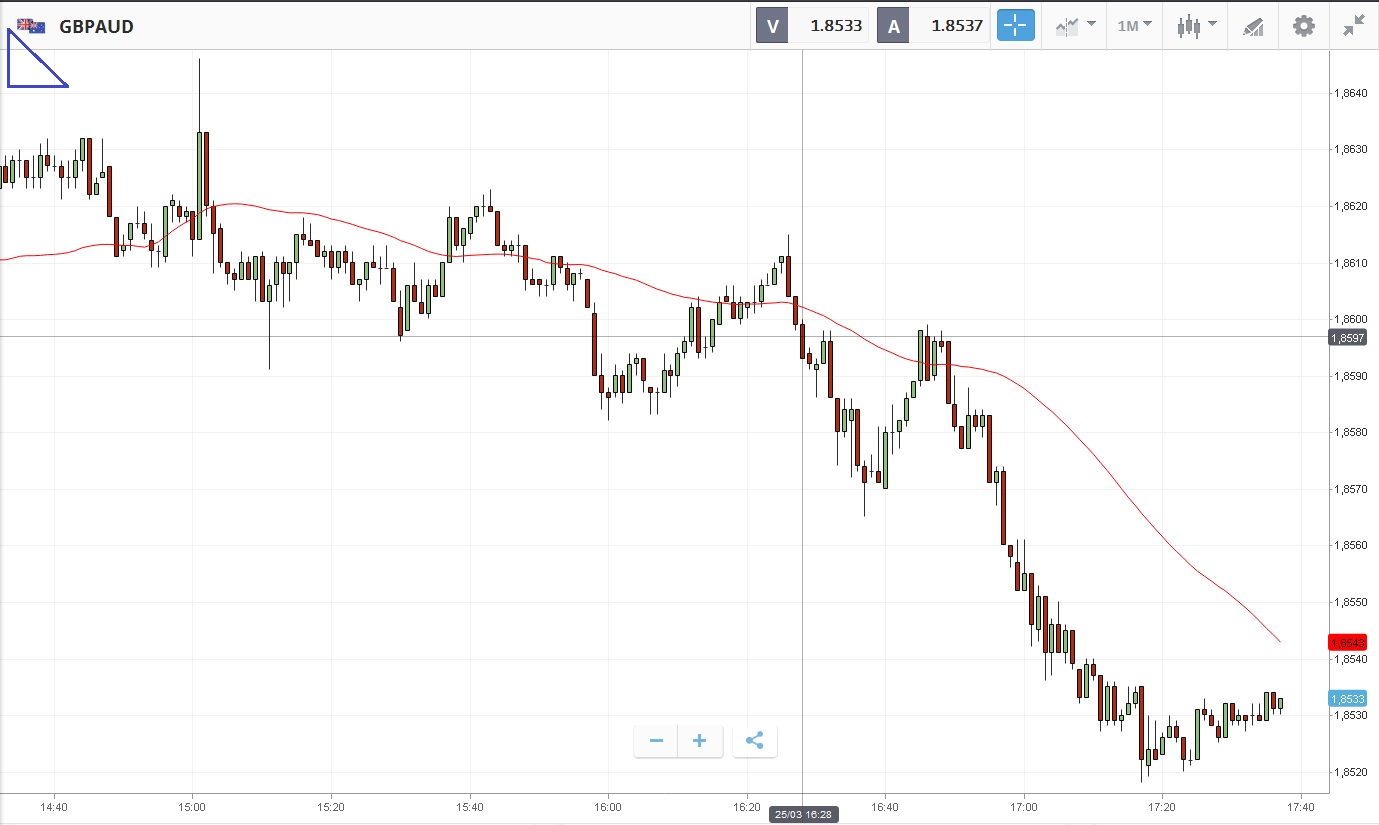Viewport: 1379px width, 825px height.
Task: Open the compare chart dropdown
Action: 1075,26
